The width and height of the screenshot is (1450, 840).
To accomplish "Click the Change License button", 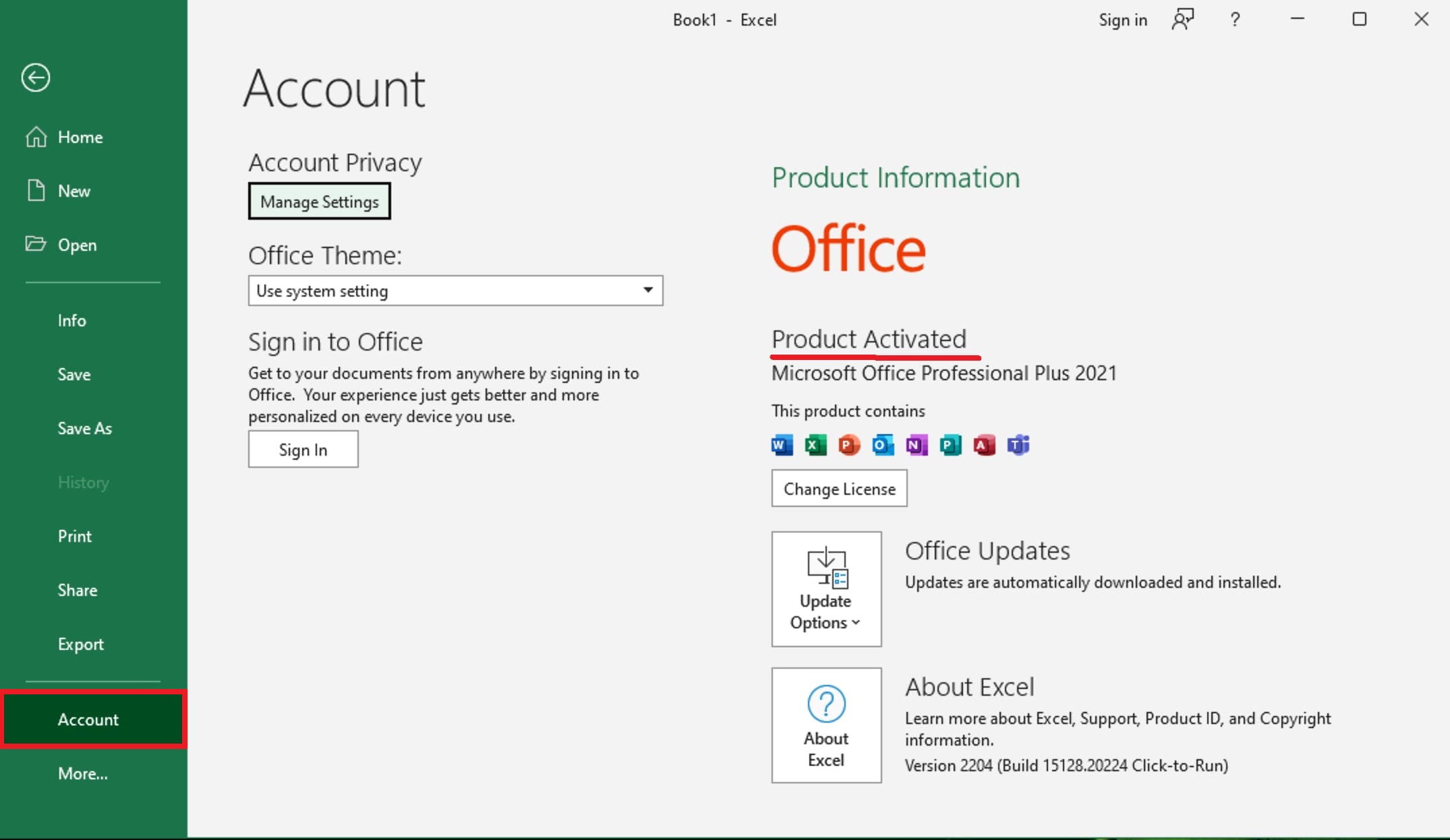I will pyautogui.click(x=839, y=489).
